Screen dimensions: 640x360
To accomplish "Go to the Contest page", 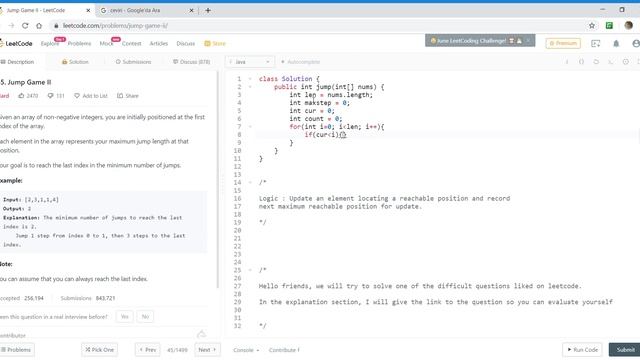I will coord(131,43).
